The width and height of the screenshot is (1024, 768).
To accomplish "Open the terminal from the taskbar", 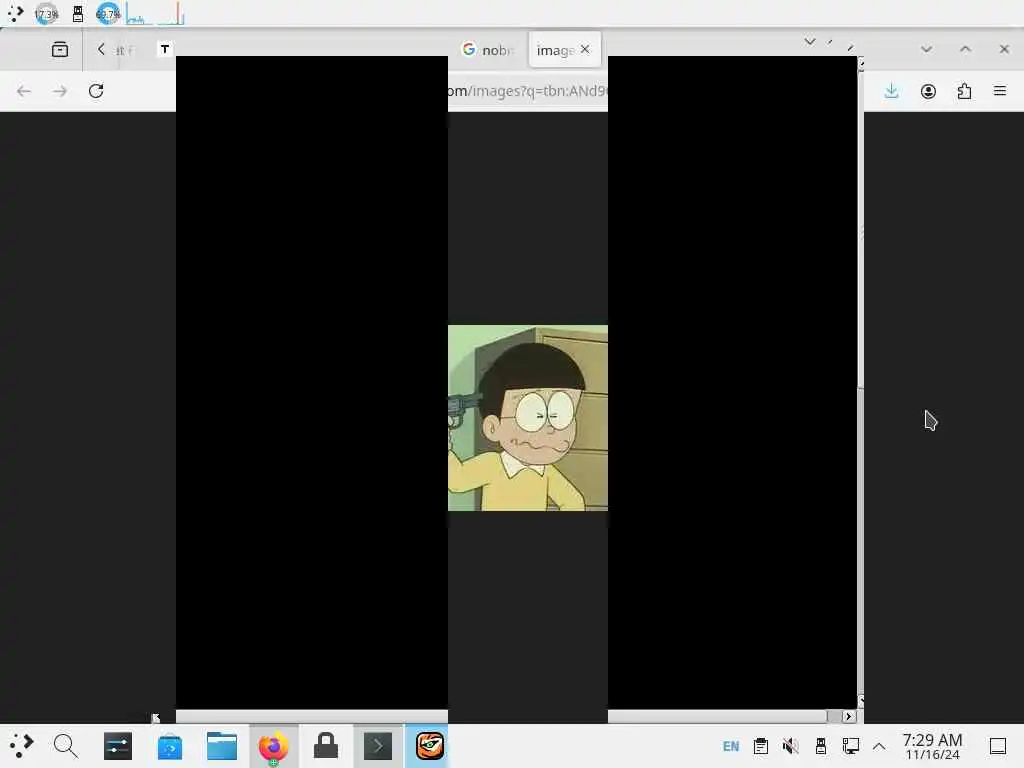I will 378,746.
